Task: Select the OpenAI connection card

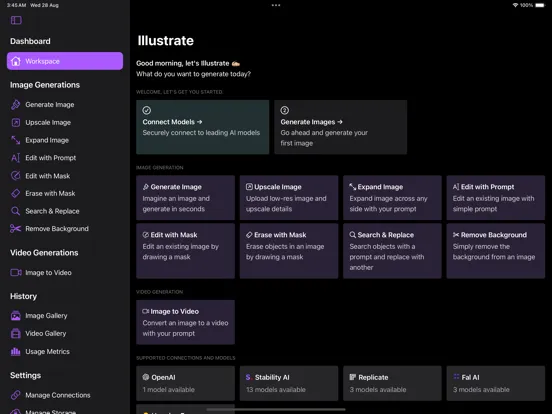Action: click(185, 383)
